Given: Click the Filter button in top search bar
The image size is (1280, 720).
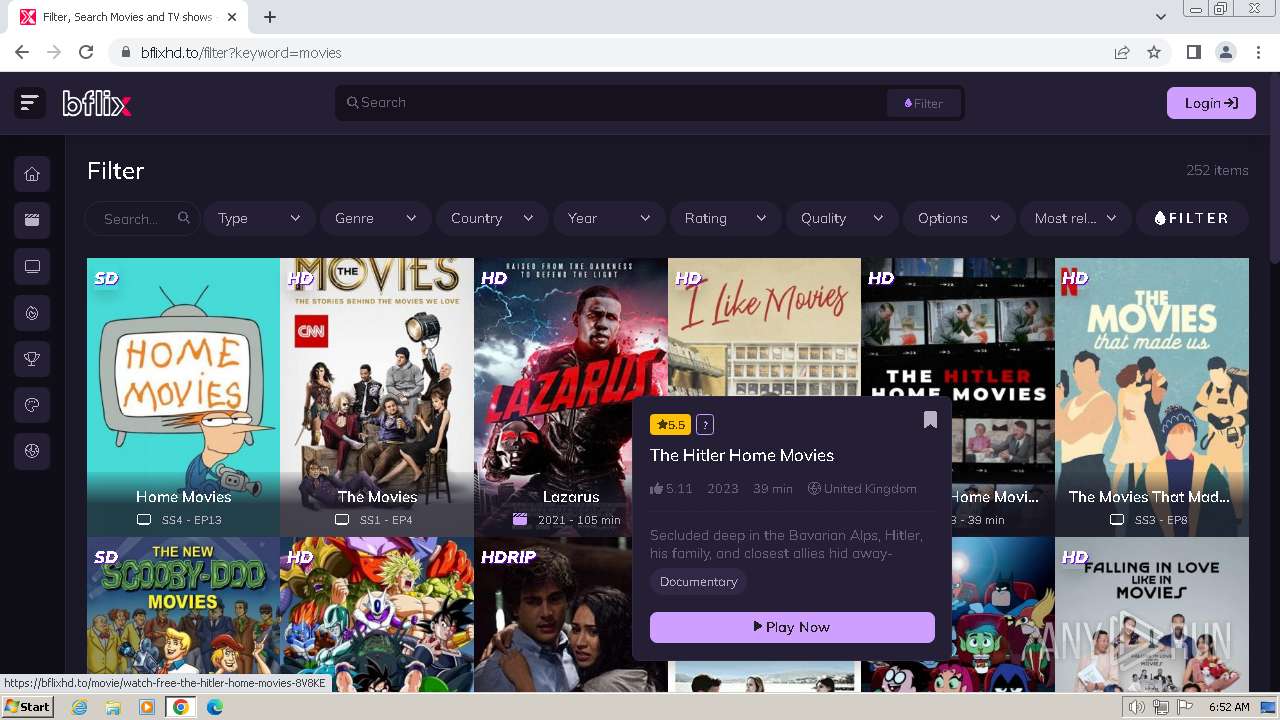Looking at the screenshot, I should pyautogui.click(x=923, y=103).
